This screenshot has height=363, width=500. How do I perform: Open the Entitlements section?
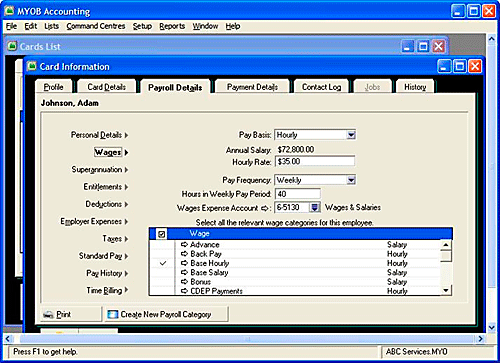point(106,187)
